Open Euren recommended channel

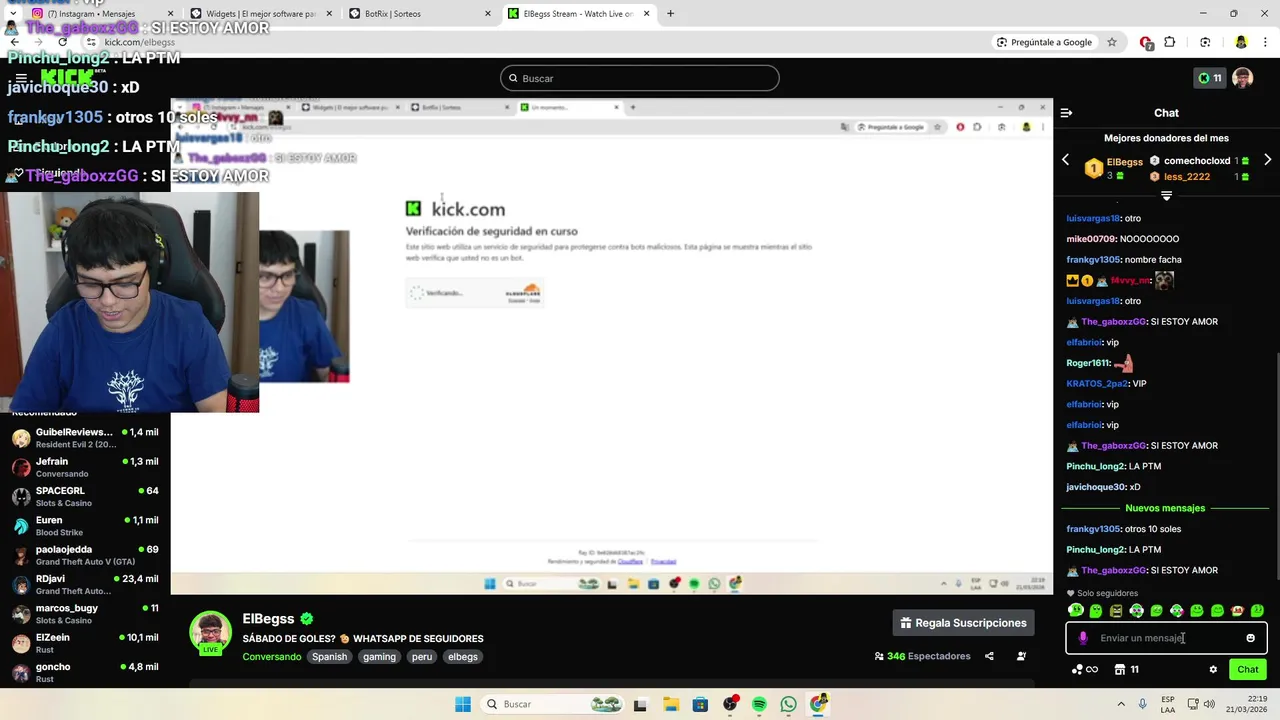point(85,526)
